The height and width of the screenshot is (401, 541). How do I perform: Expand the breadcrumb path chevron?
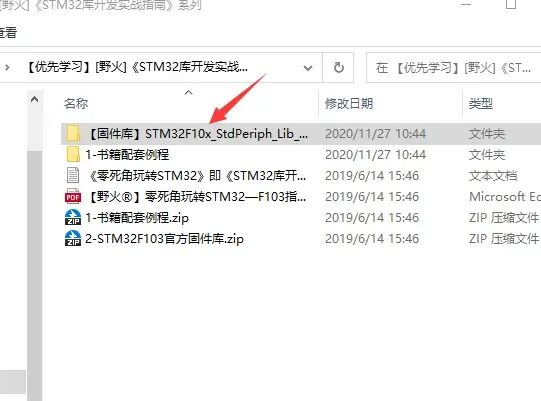[x=7, y=68]
